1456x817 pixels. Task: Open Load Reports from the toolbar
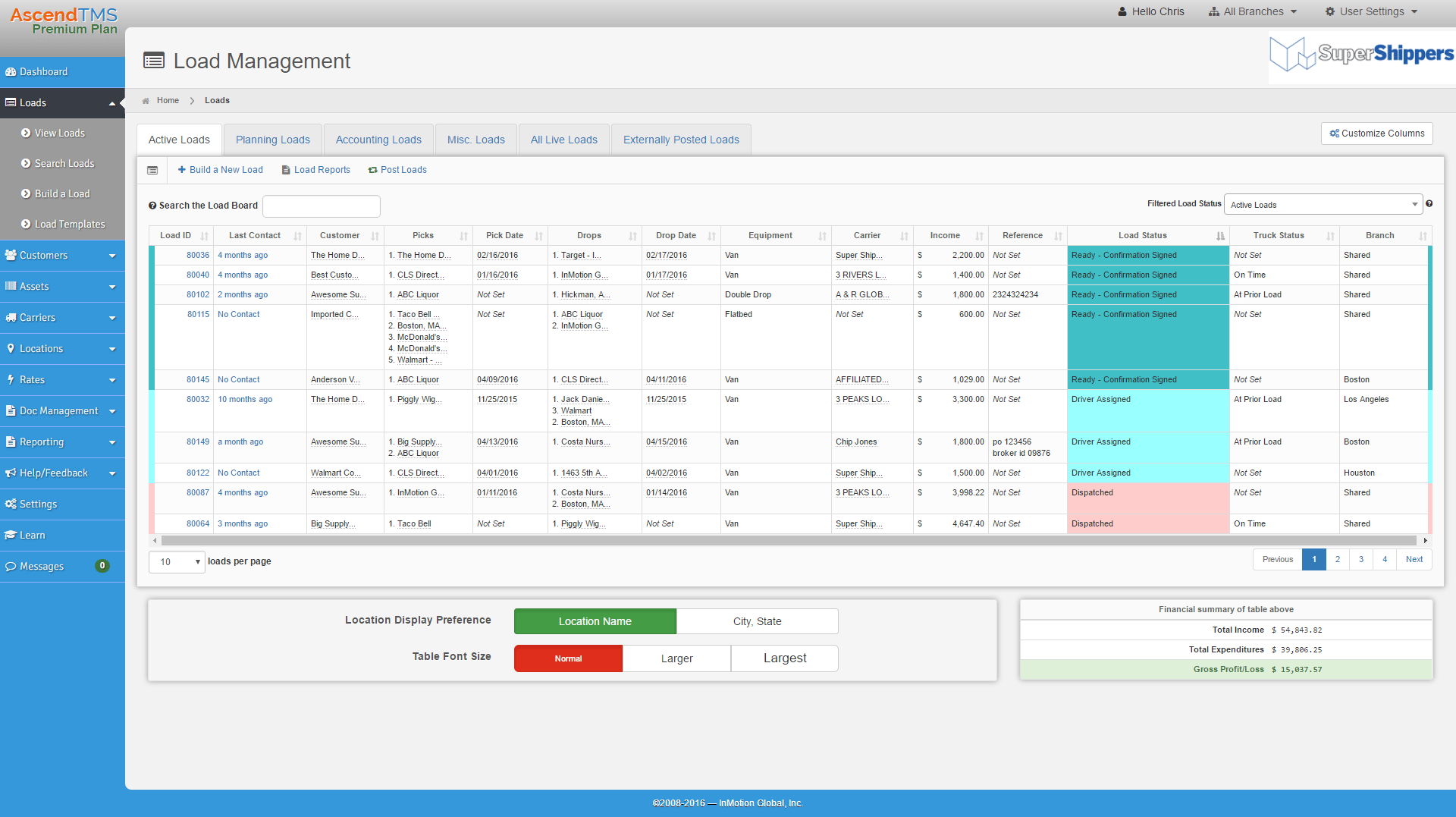(x=315, y=169)
